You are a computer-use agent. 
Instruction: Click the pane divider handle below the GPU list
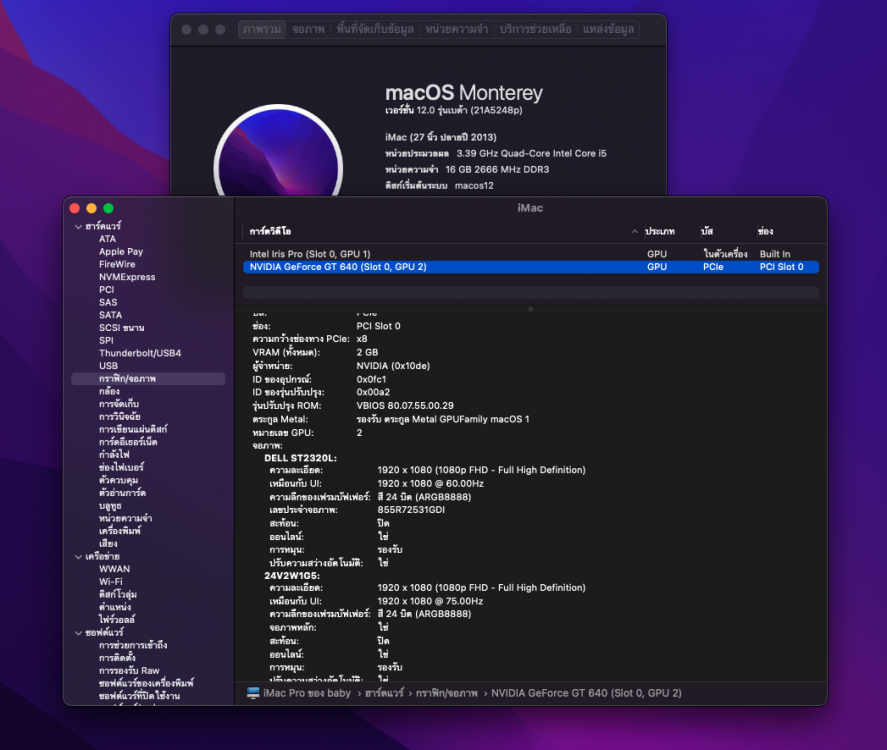pos(531,309)
